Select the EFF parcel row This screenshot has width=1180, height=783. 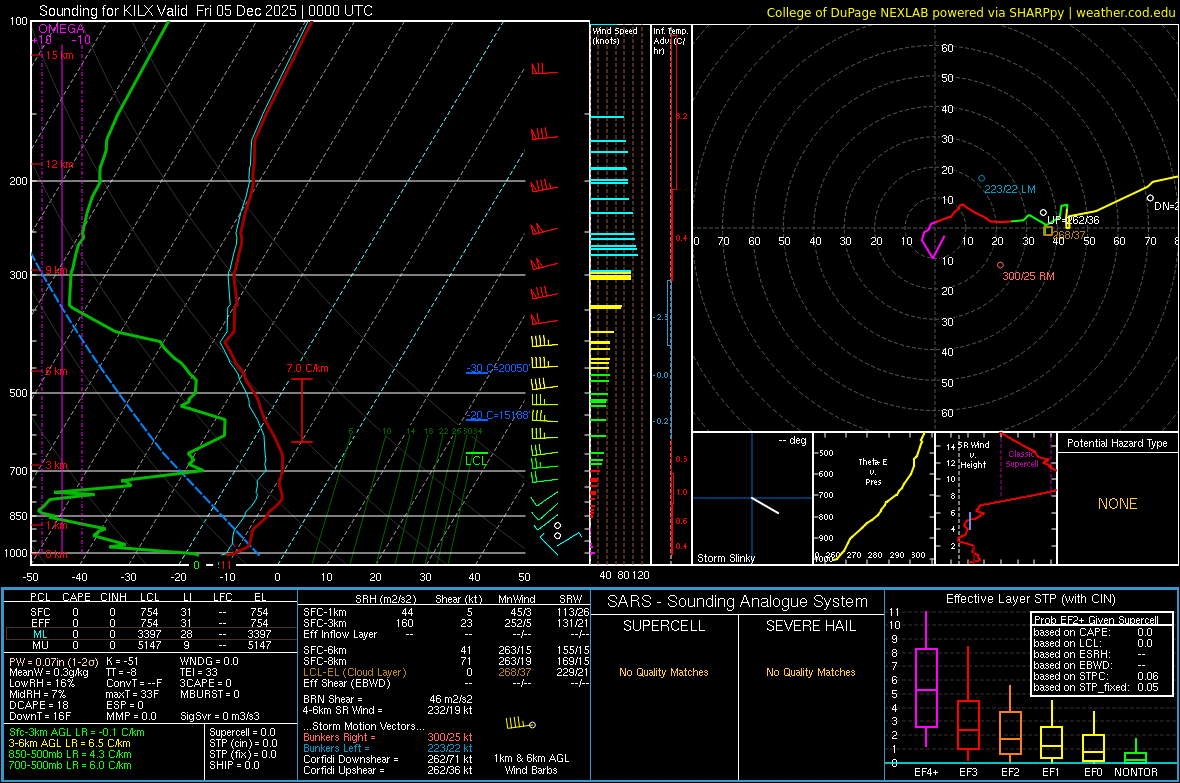click(x=151, y=623)
